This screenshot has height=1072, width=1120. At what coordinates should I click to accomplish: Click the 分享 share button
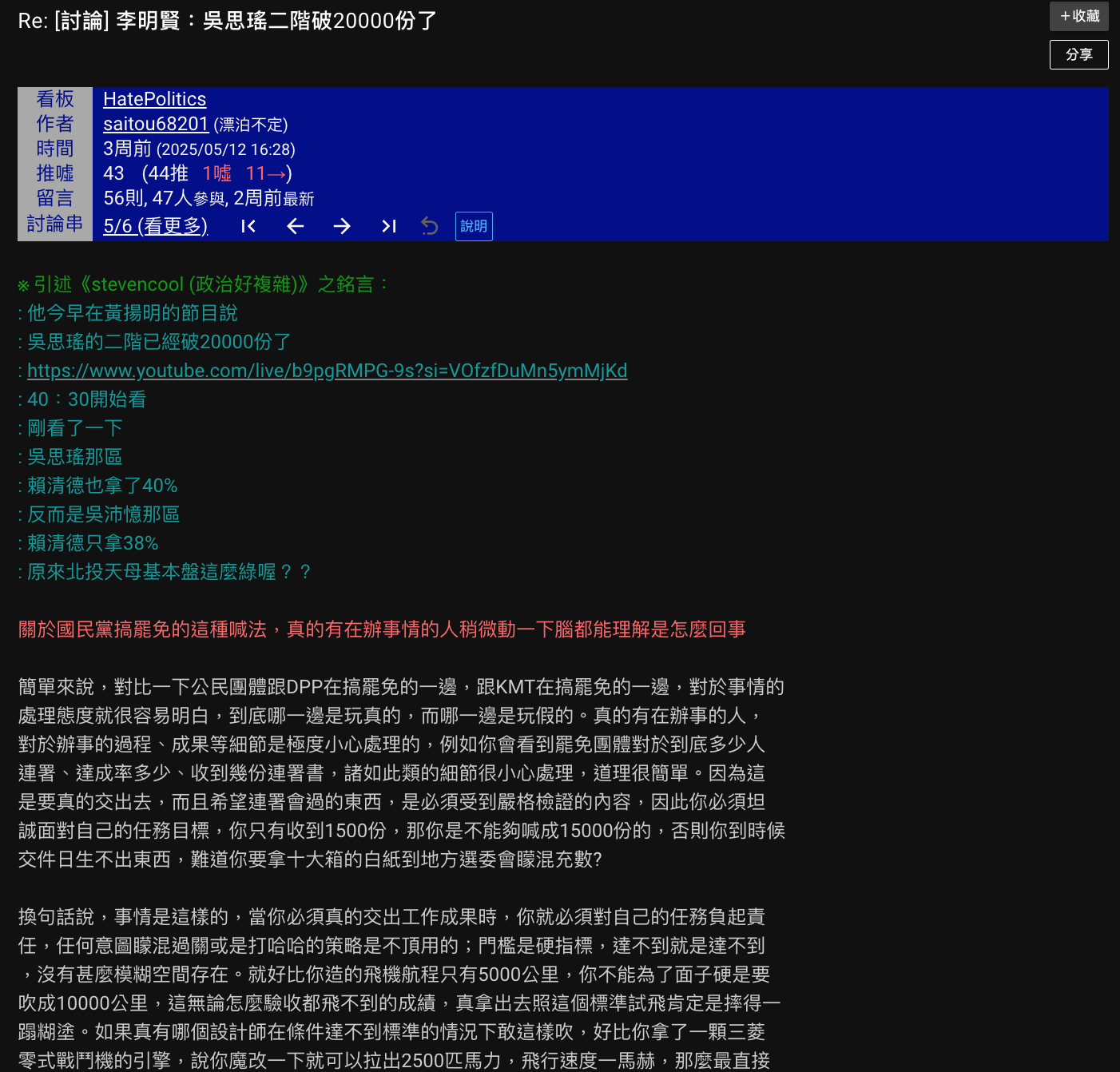tap(1078, 54)
